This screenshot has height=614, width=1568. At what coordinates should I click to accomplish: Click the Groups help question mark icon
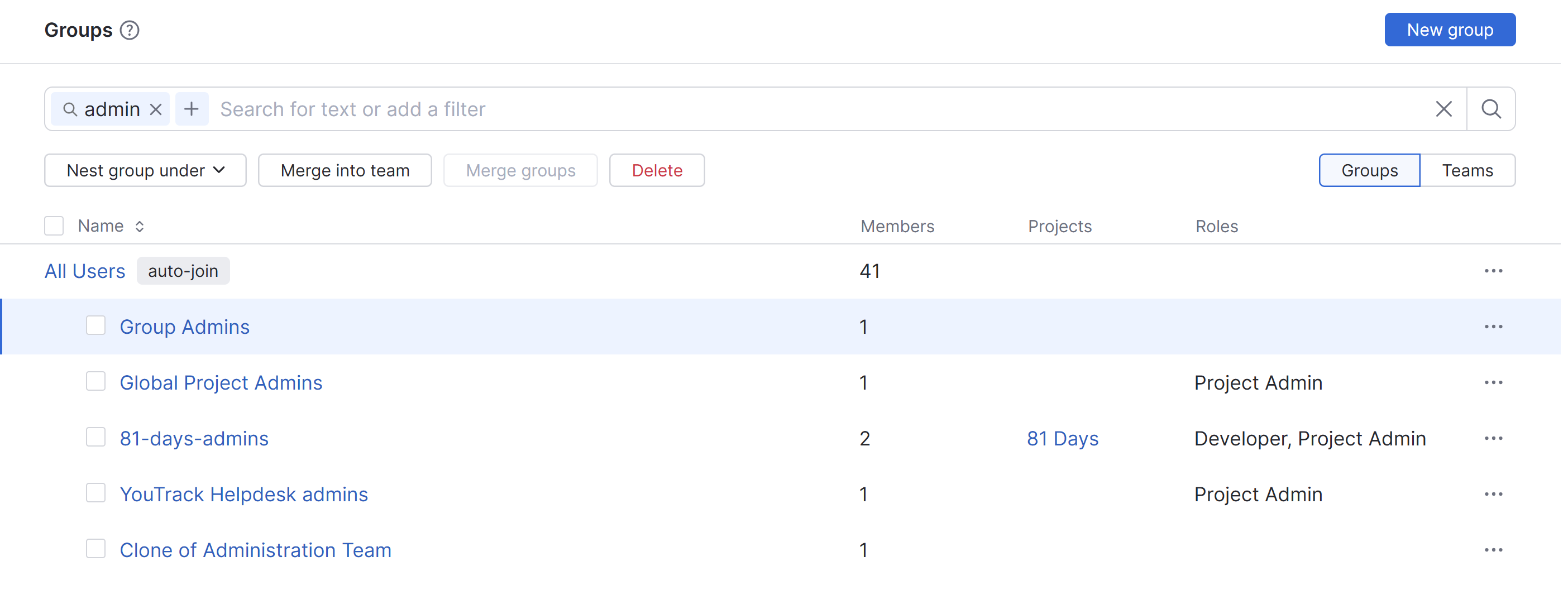point(129,30)
